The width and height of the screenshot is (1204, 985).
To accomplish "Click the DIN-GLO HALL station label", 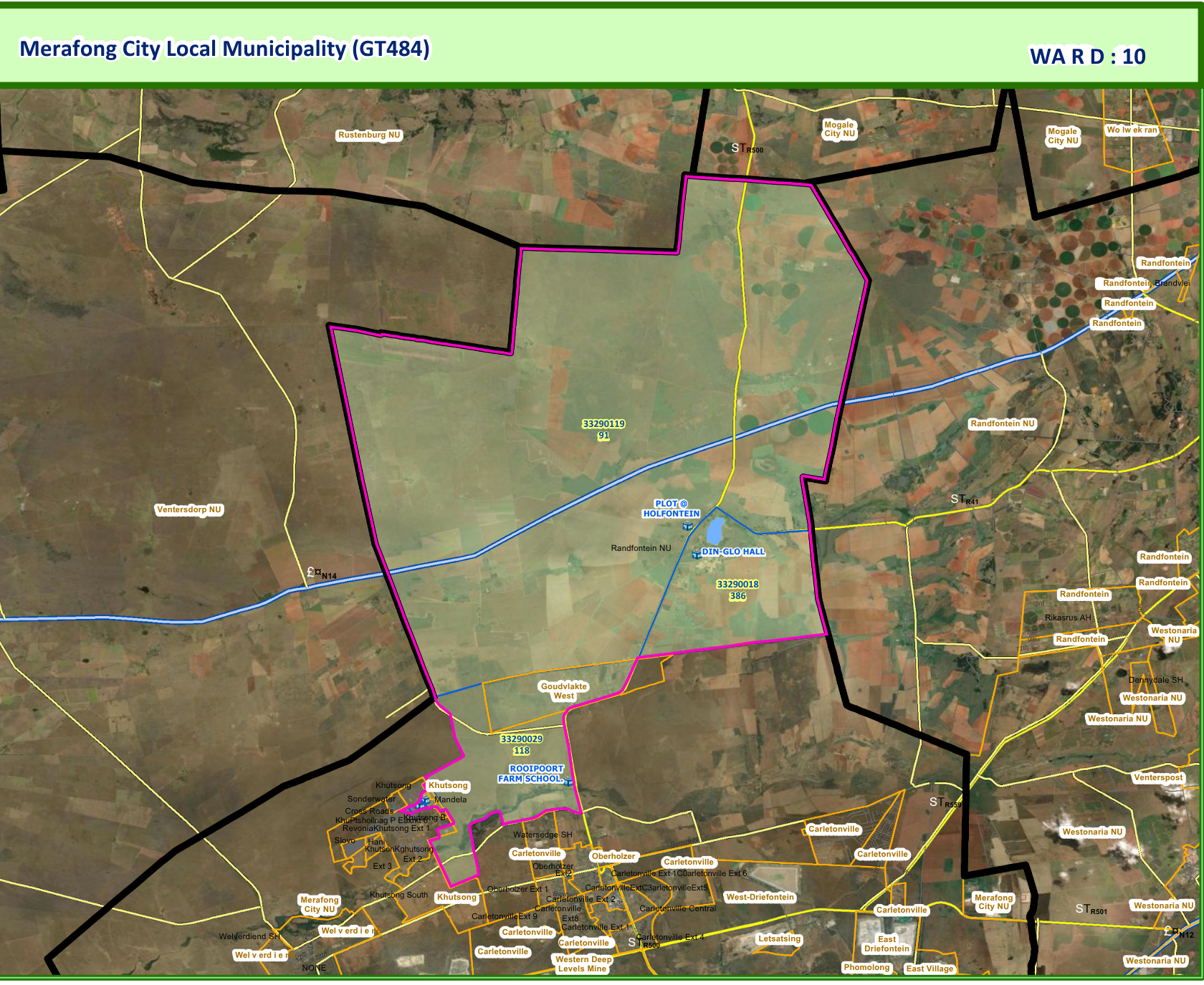I will (x=733, y=552).
